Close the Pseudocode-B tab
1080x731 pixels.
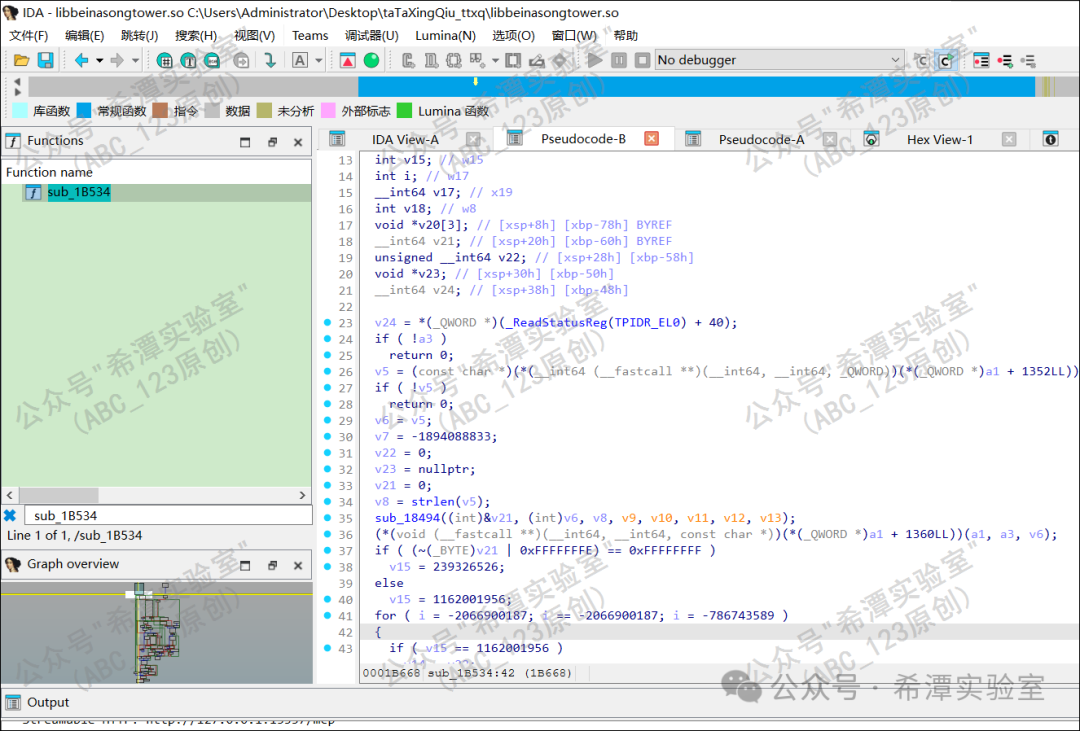coord(652,139)
